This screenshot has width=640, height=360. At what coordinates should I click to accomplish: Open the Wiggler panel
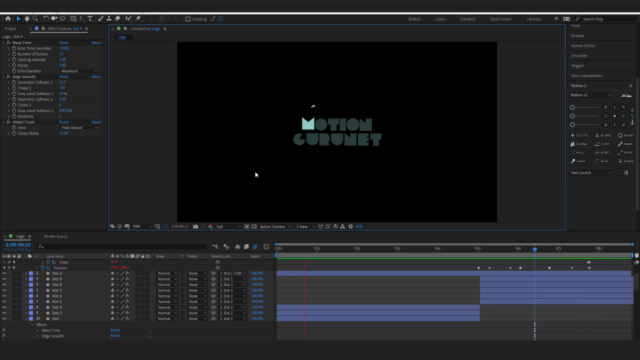[578, 66]
